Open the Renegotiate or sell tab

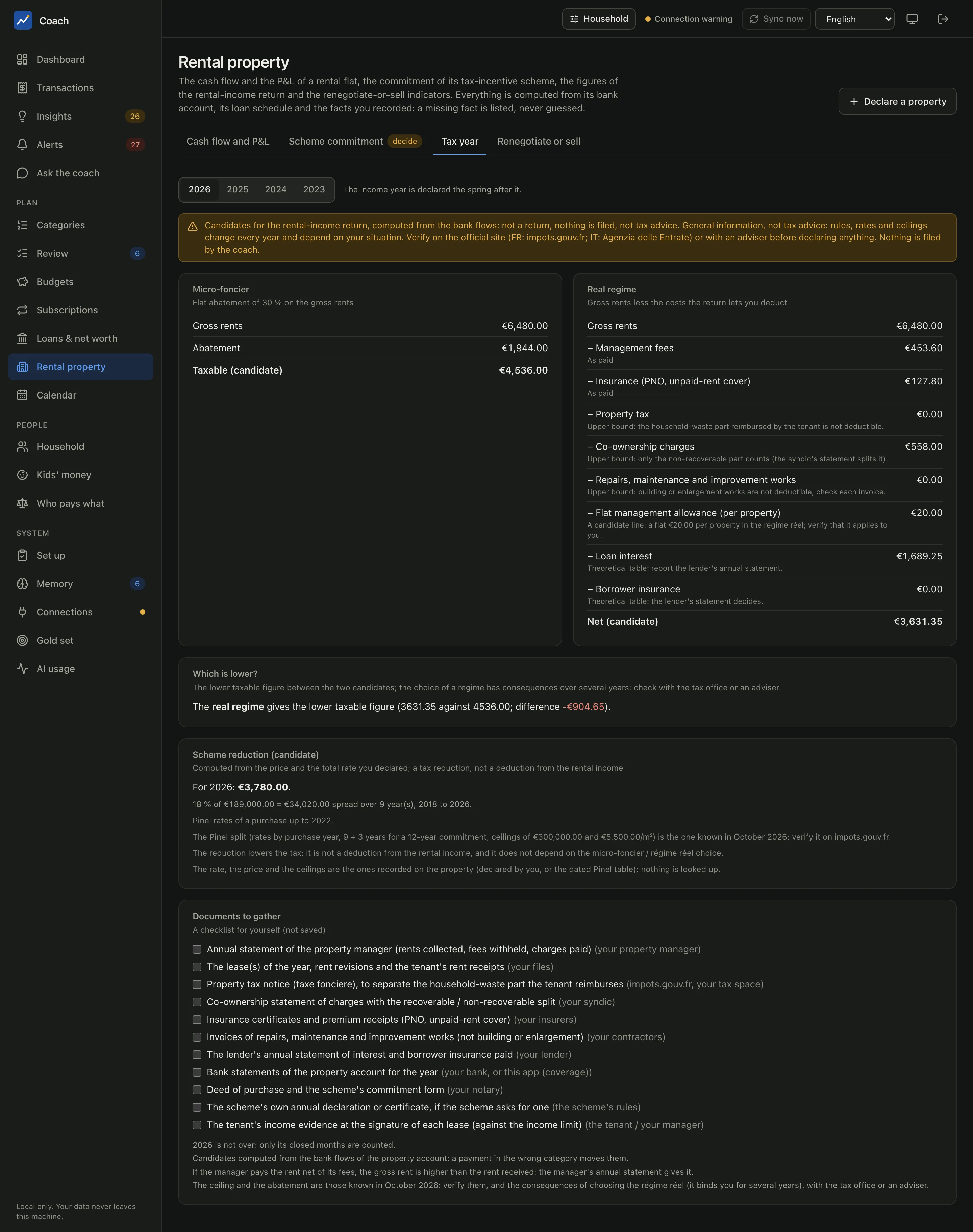click(x=539, y=141)
